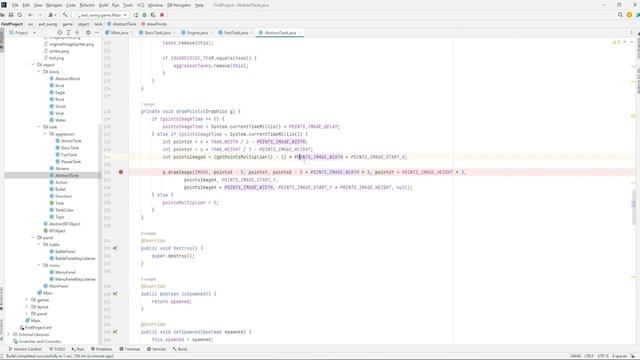
Task: Toggle the red breakpoint on drawImage line
Action: pos(121,172)
